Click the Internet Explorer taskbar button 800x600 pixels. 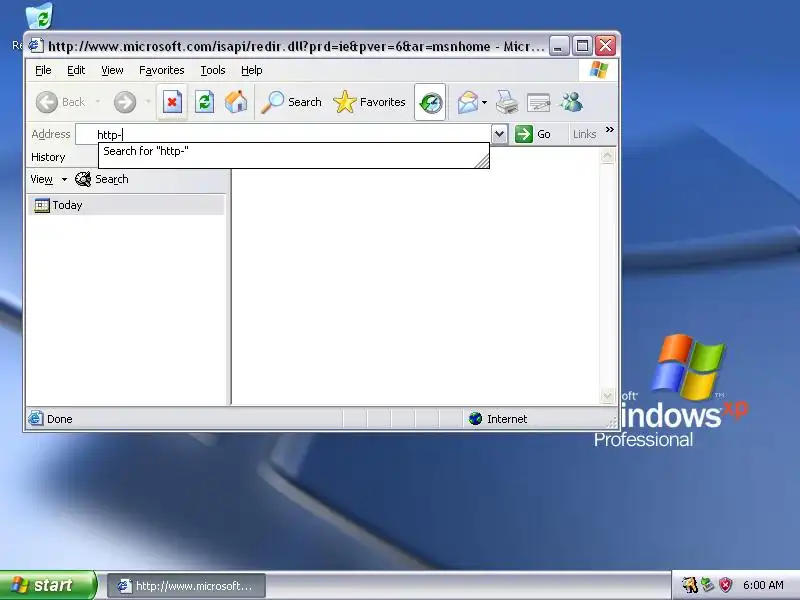pos(186,586)
